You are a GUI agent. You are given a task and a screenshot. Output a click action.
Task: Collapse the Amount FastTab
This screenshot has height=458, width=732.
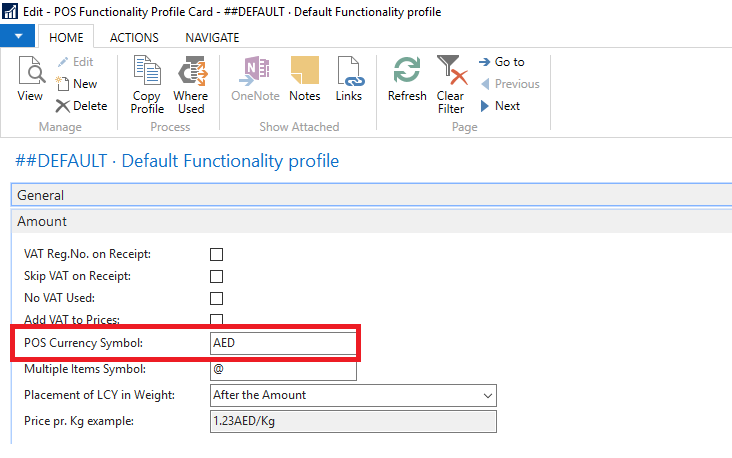pos(371,221)
